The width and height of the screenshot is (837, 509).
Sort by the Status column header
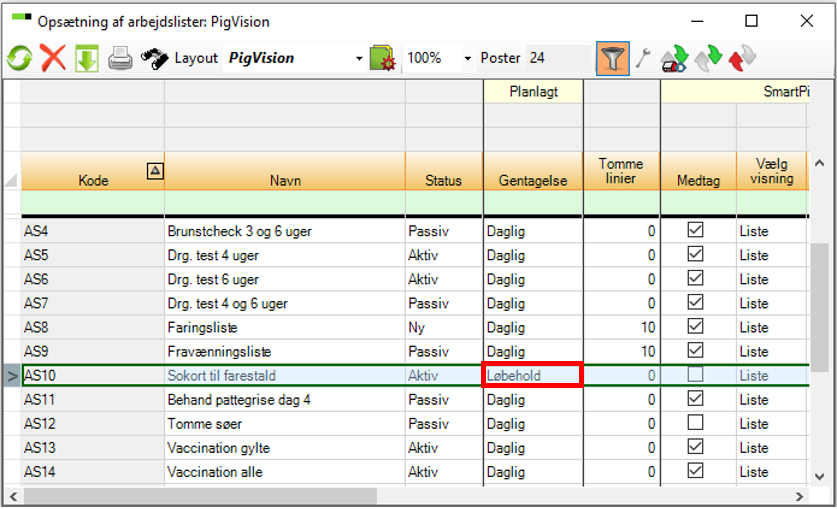click(x=444, y=171)
